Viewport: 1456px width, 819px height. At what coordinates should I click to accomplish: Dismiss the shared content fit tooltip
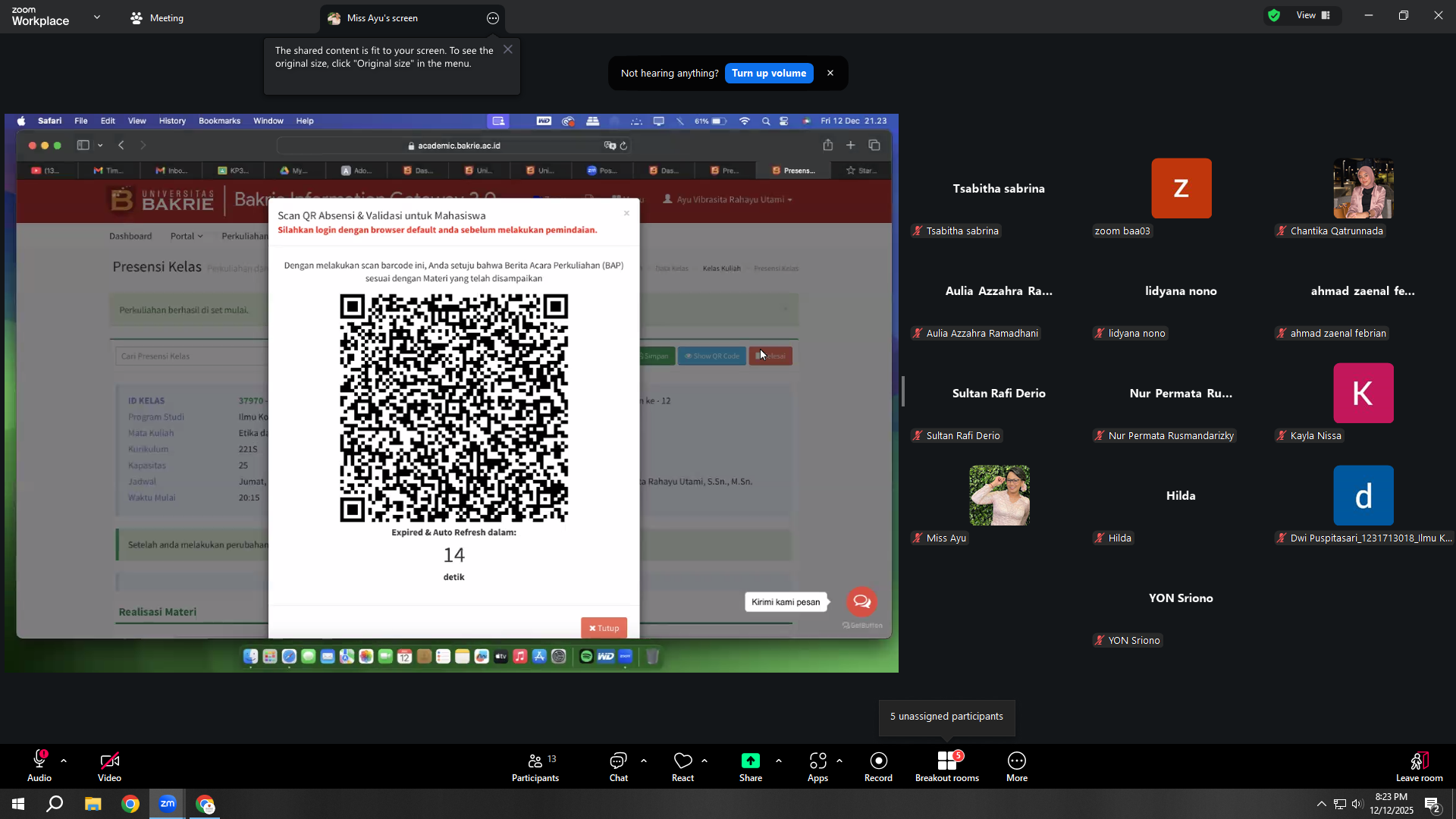[508, 49]
